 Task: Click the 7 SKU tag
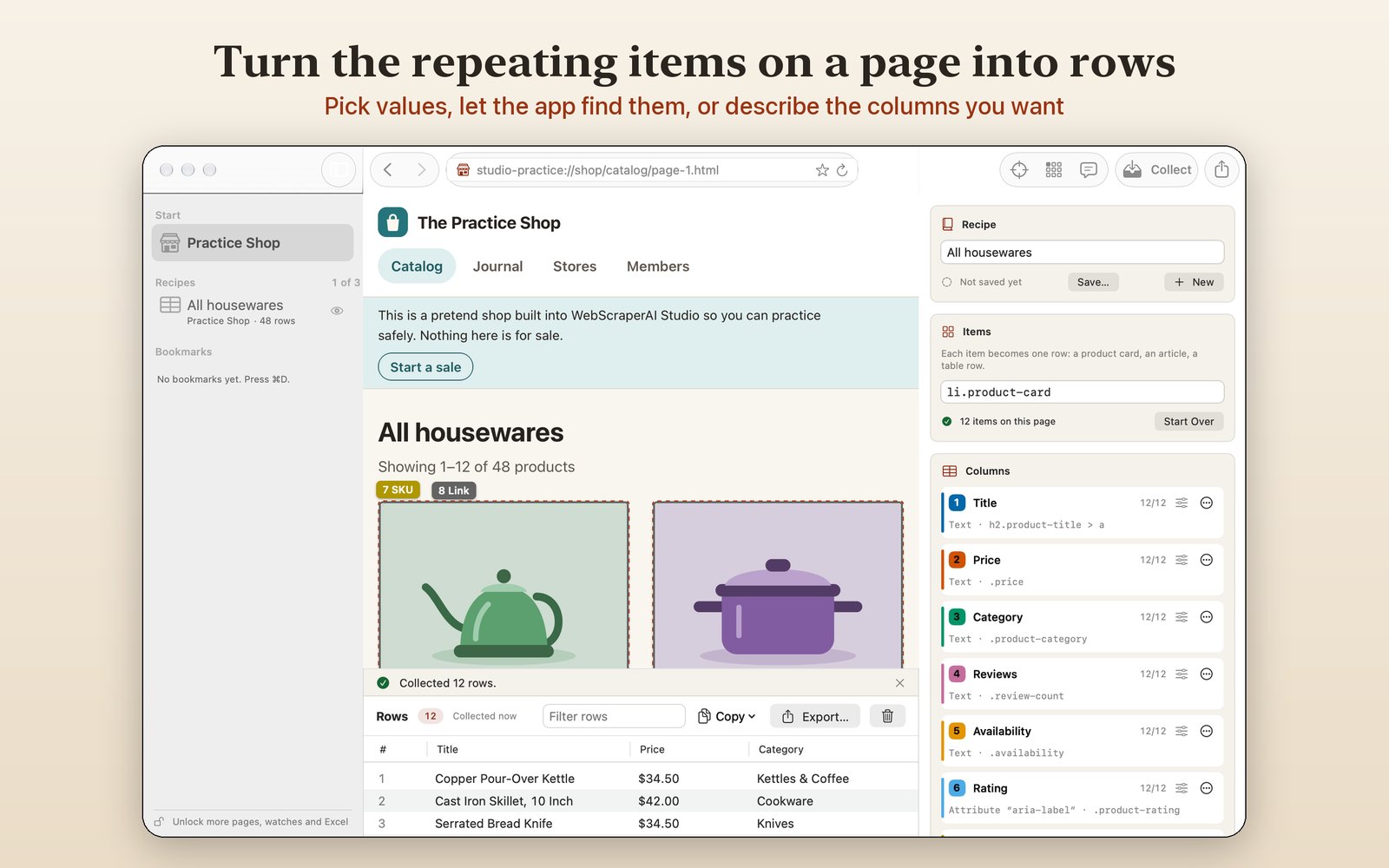pos(398,490)
